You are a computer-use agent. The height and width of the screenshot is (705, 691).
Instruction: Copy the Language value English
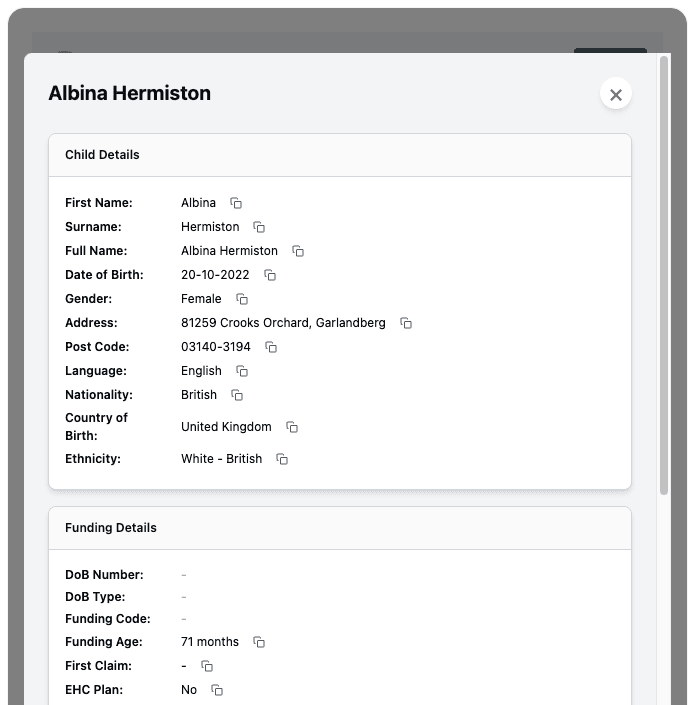pyautogui.click(x=242, y=371)
